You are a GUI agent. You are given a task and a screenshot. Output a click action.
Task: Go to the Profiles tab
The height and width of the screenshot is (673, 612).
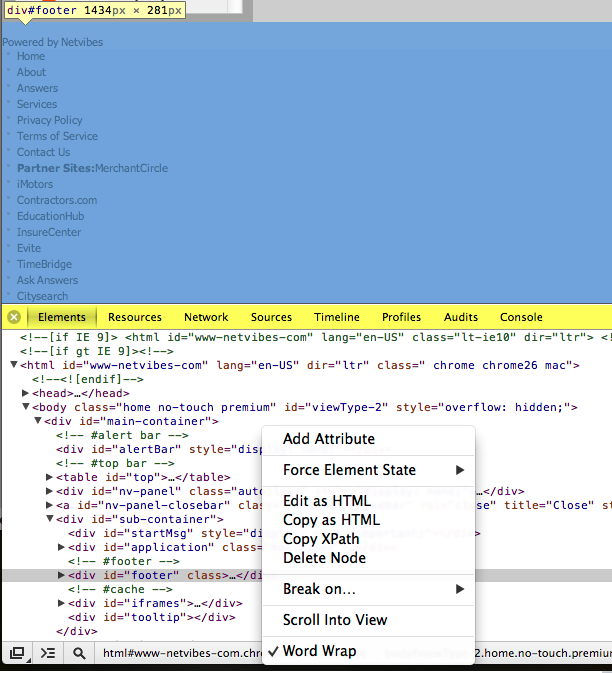pyautogui.click(x=401, y=317)
